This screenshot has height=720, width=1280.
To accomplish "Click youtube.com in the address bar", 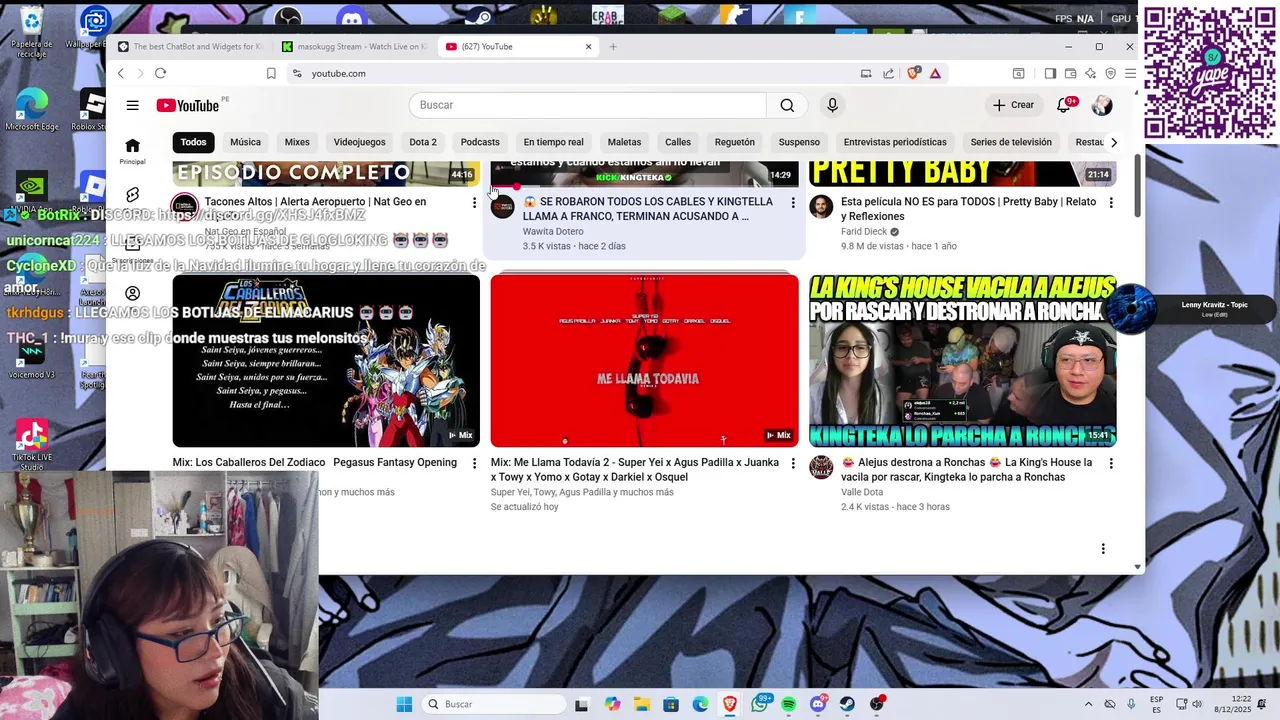I will [338, 73].
